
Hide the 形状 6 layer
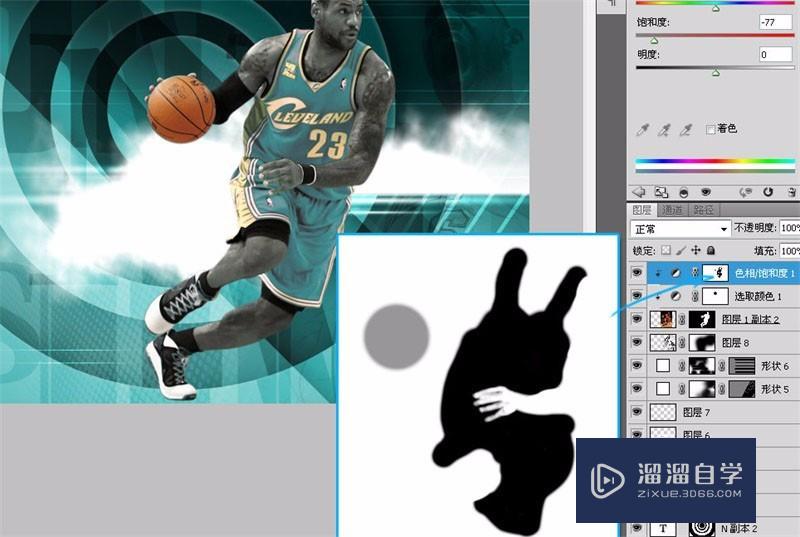(637, 365)
